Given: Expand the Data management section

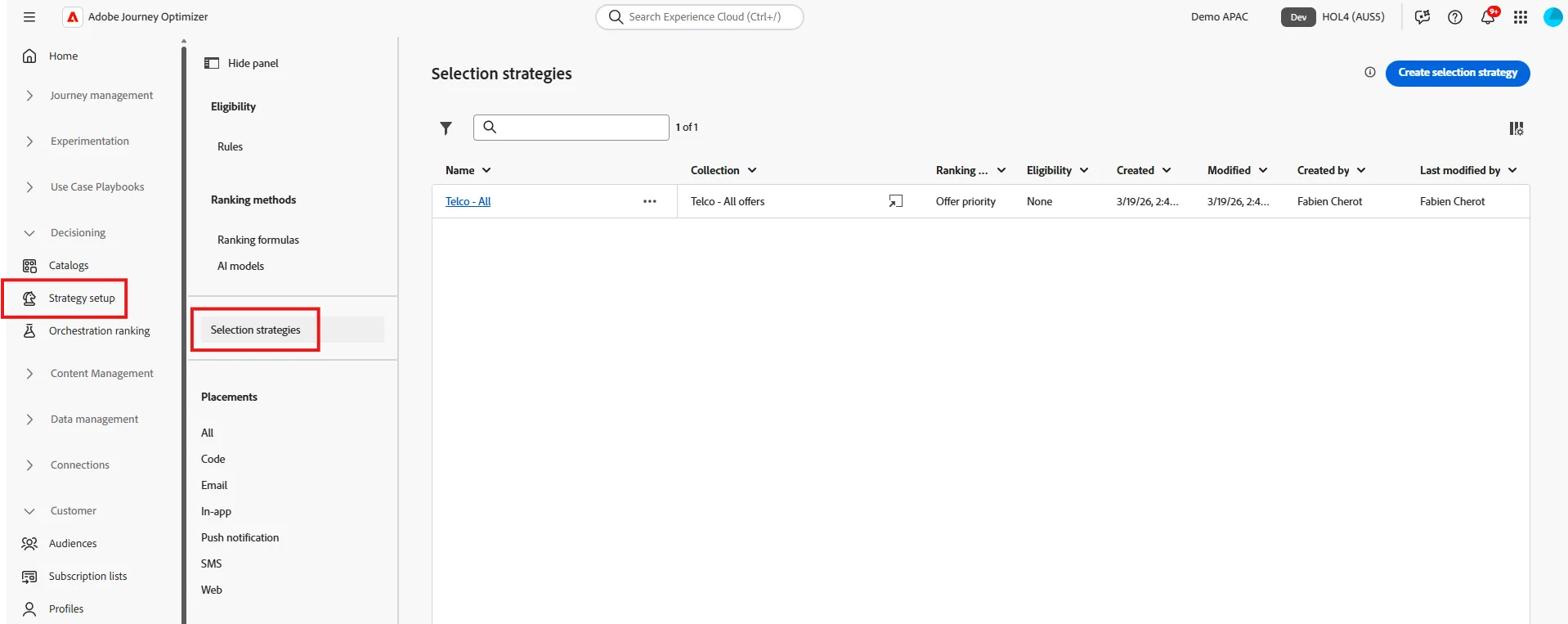Looking at the screenshot, I should coord(94,420).
